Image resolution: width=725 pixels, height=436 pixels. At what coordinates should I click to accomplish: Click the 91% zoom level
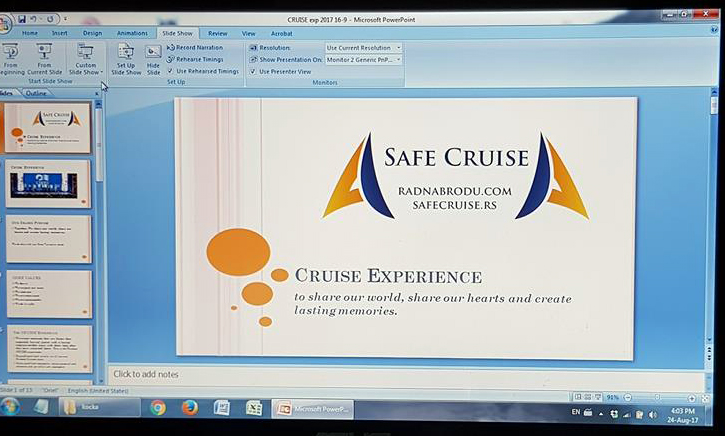(612, 397)
